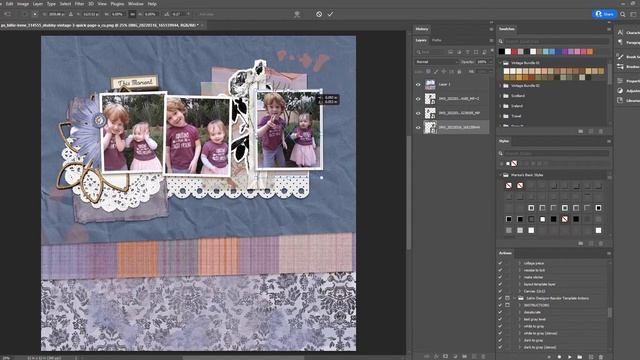Open the Brushes panel icon
Screen dimensions: 640x360
pos(620,67)
